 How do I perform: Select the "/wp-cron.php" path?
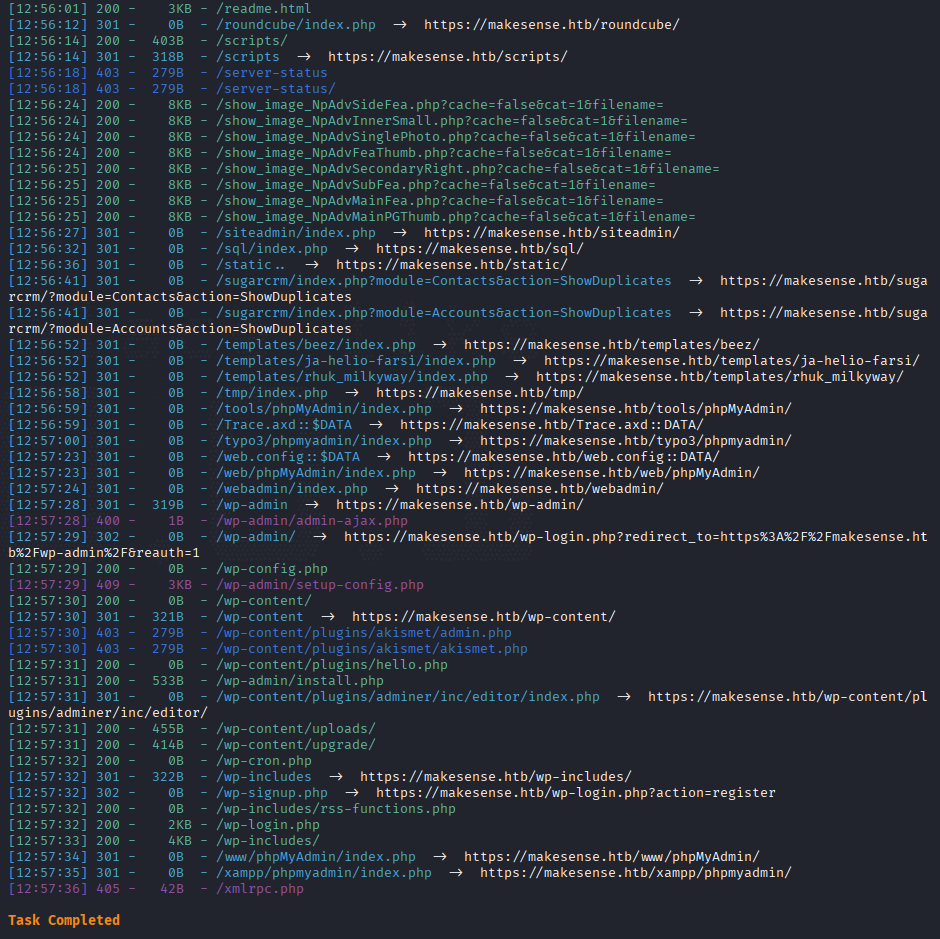pyautogui.click(x=264, y=761)
